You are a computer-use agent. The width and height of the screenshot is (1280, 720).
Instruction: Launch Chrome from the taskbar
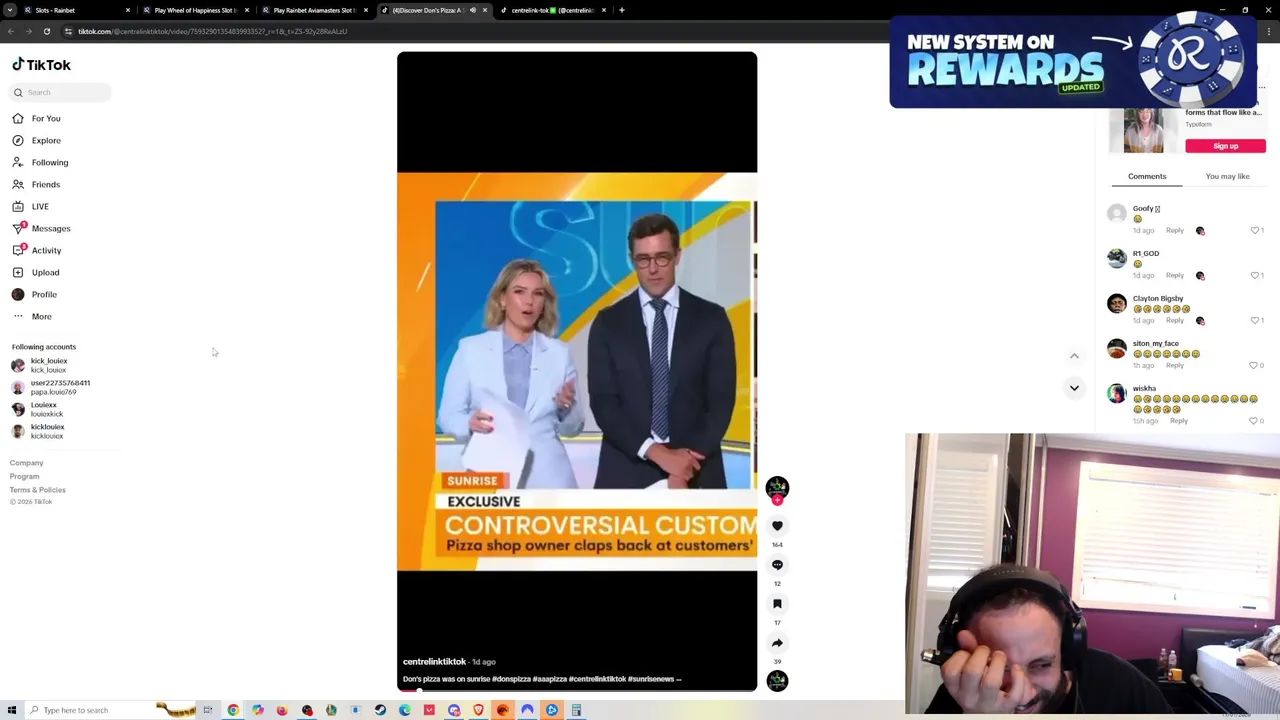click(x=233, y=710)
